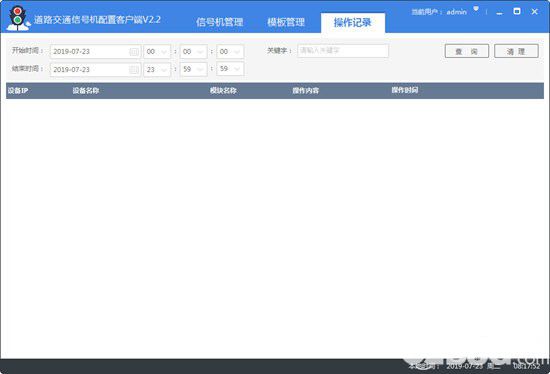Select the 操作记录 tab
The height and width of the screenshot is (374, 550).
pyautogui.click(x=353, y=23)
